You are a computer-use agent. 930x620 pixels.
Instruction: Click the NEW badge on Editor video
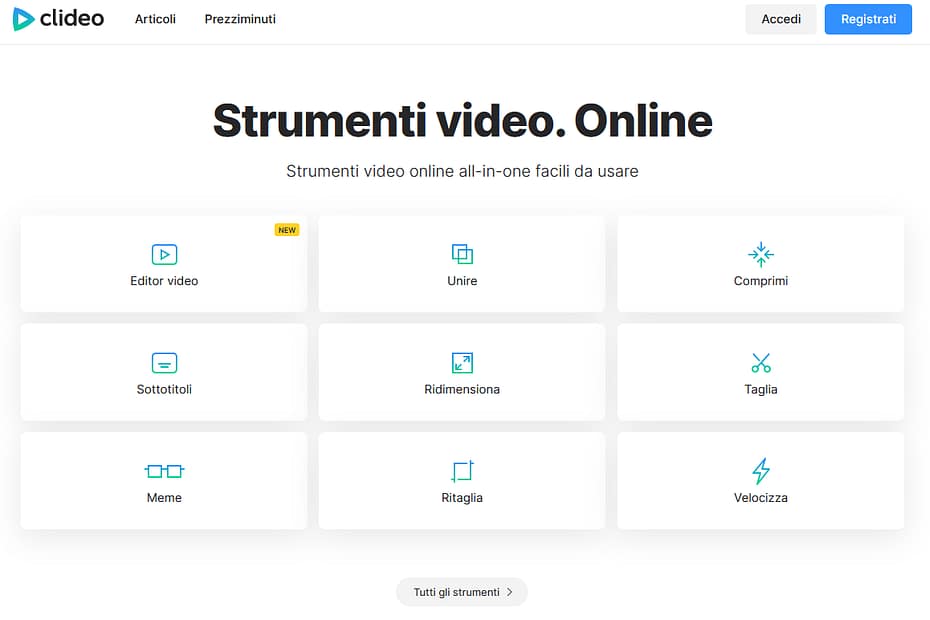tap(287, 230)
